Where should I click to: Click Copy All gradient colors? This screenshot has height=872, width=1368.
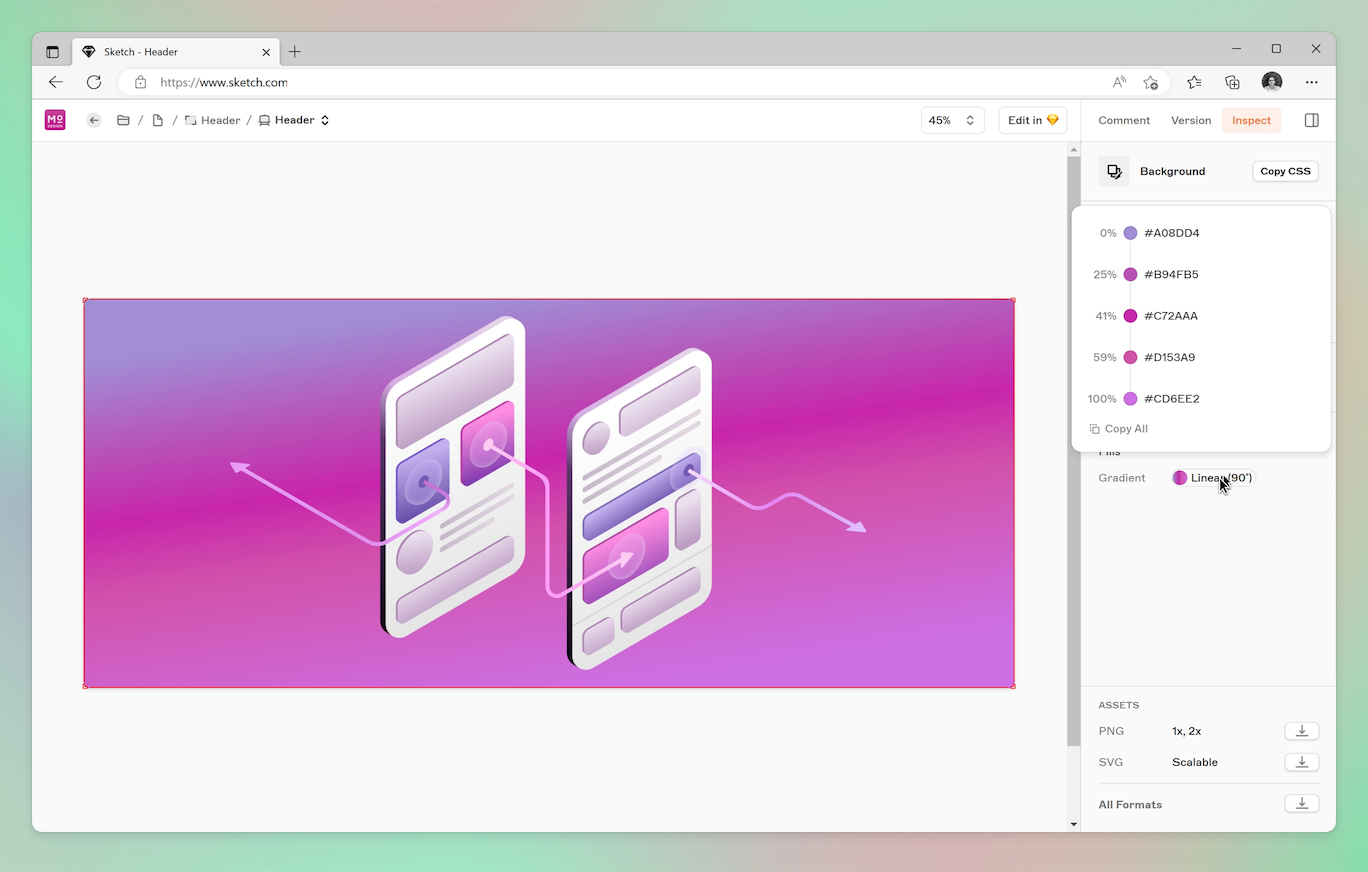pos(1119,429)
